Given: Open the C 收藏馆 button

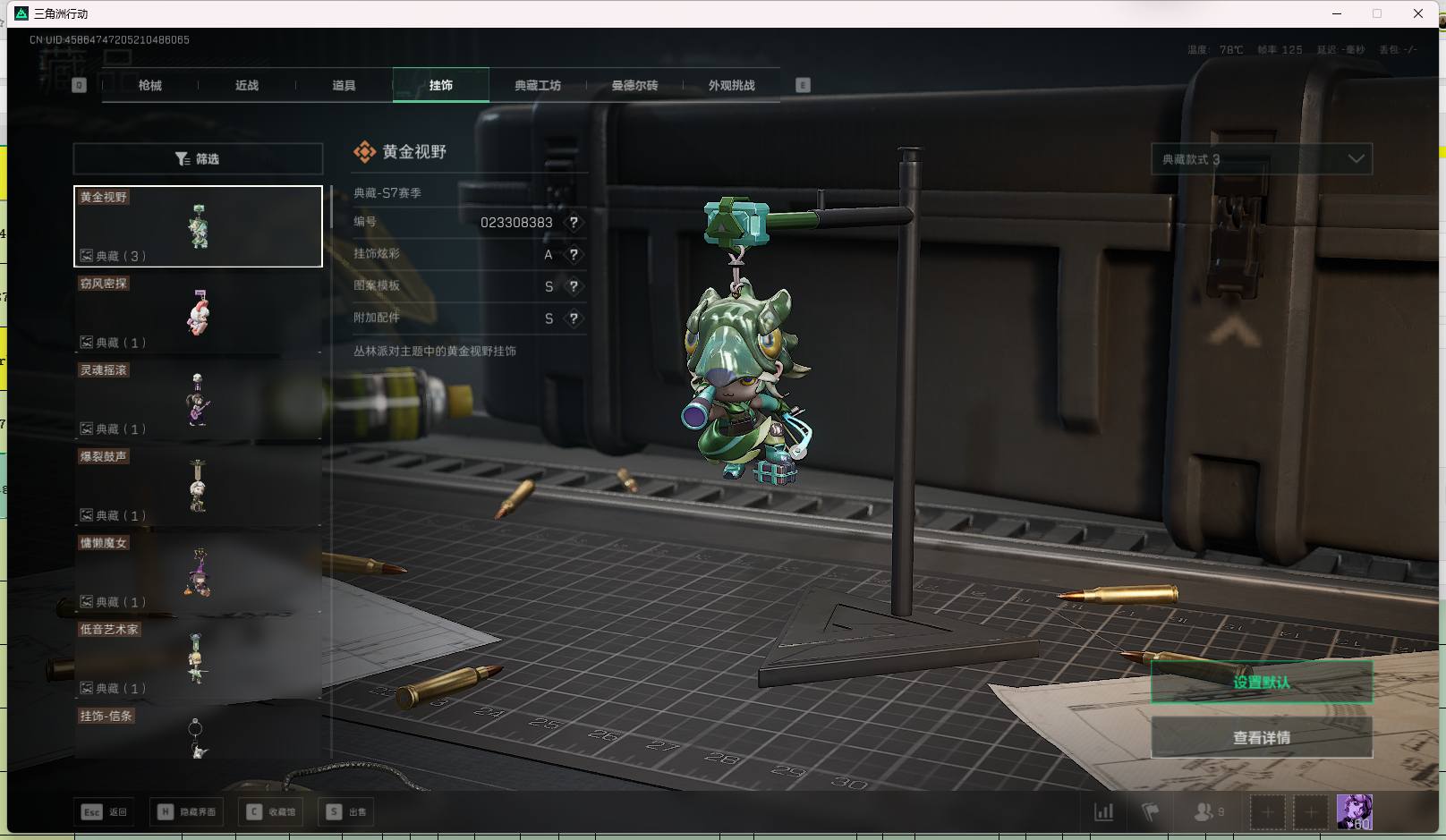Looking at the screenshot, I should 271,811.
